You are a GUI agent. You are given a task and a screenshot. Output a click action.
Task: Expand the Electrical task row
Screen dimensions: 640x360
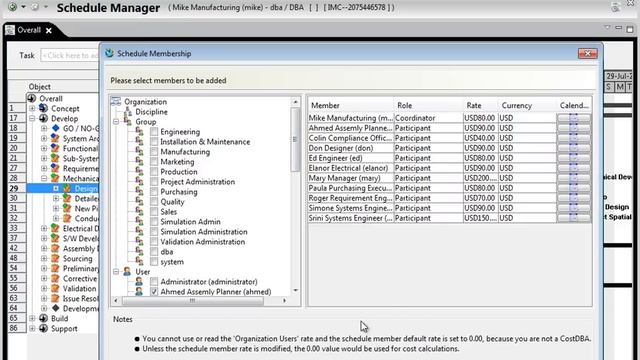44,228
